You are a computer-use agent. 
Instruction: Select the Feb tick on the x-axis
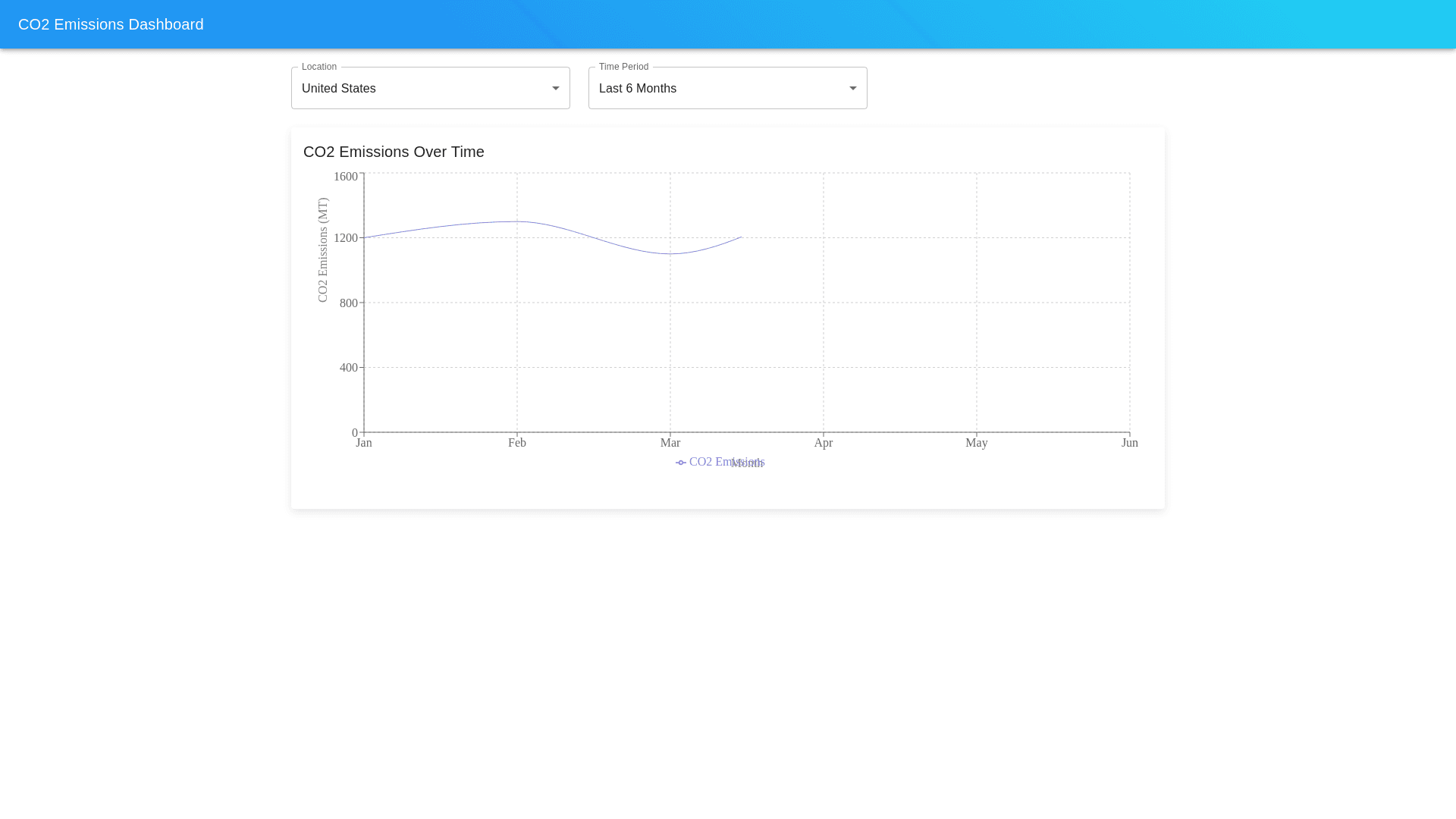(x=517, y=443)
